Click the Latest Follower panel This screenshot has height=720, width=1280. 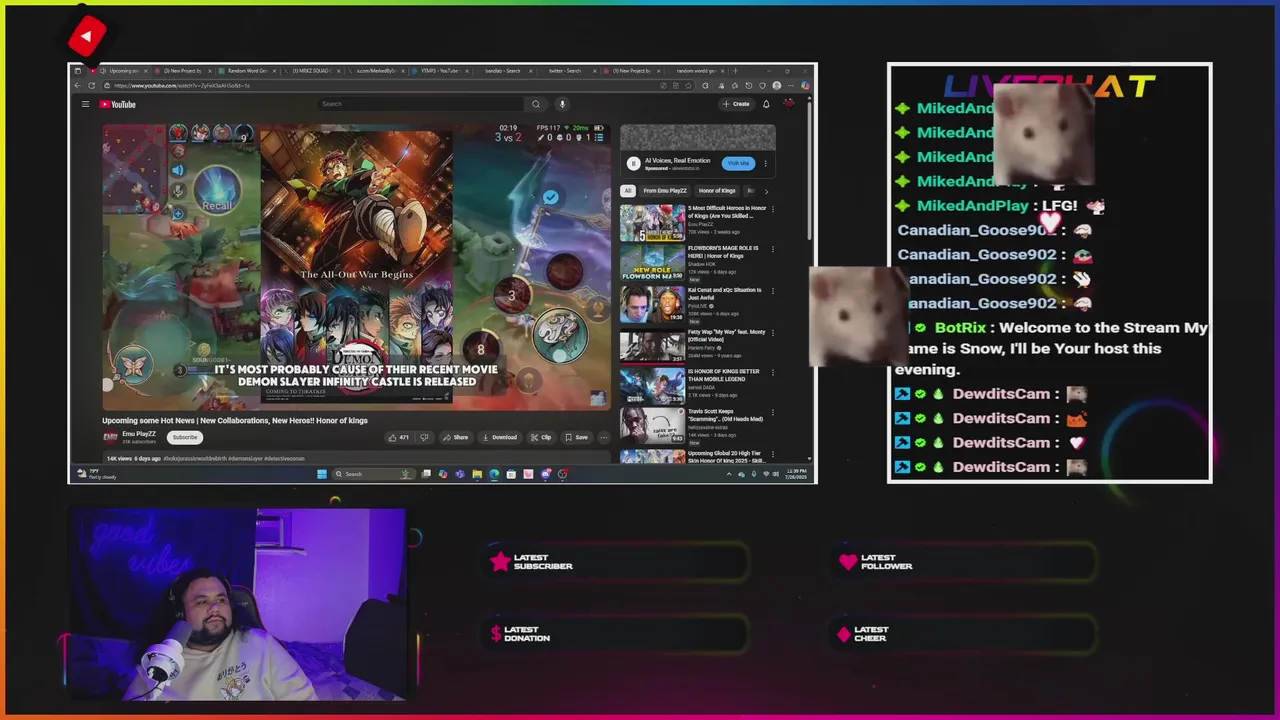click(964, 562)
